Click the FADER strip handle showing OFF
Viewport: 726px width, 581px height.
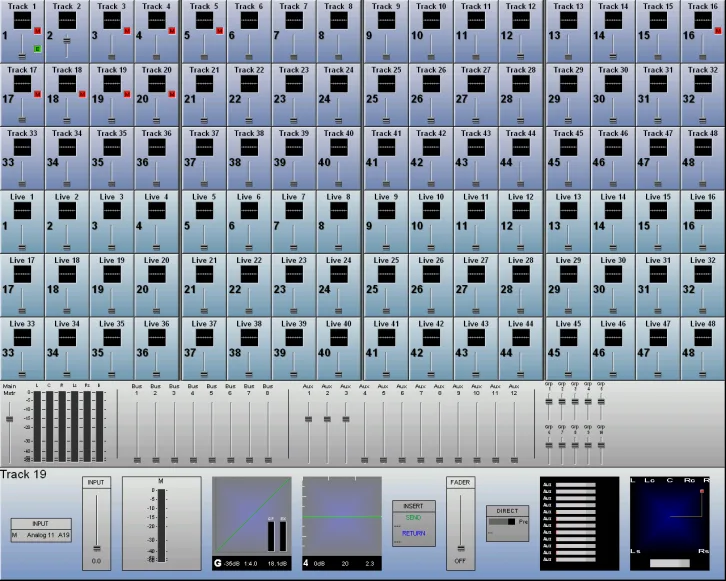point(461,549)
